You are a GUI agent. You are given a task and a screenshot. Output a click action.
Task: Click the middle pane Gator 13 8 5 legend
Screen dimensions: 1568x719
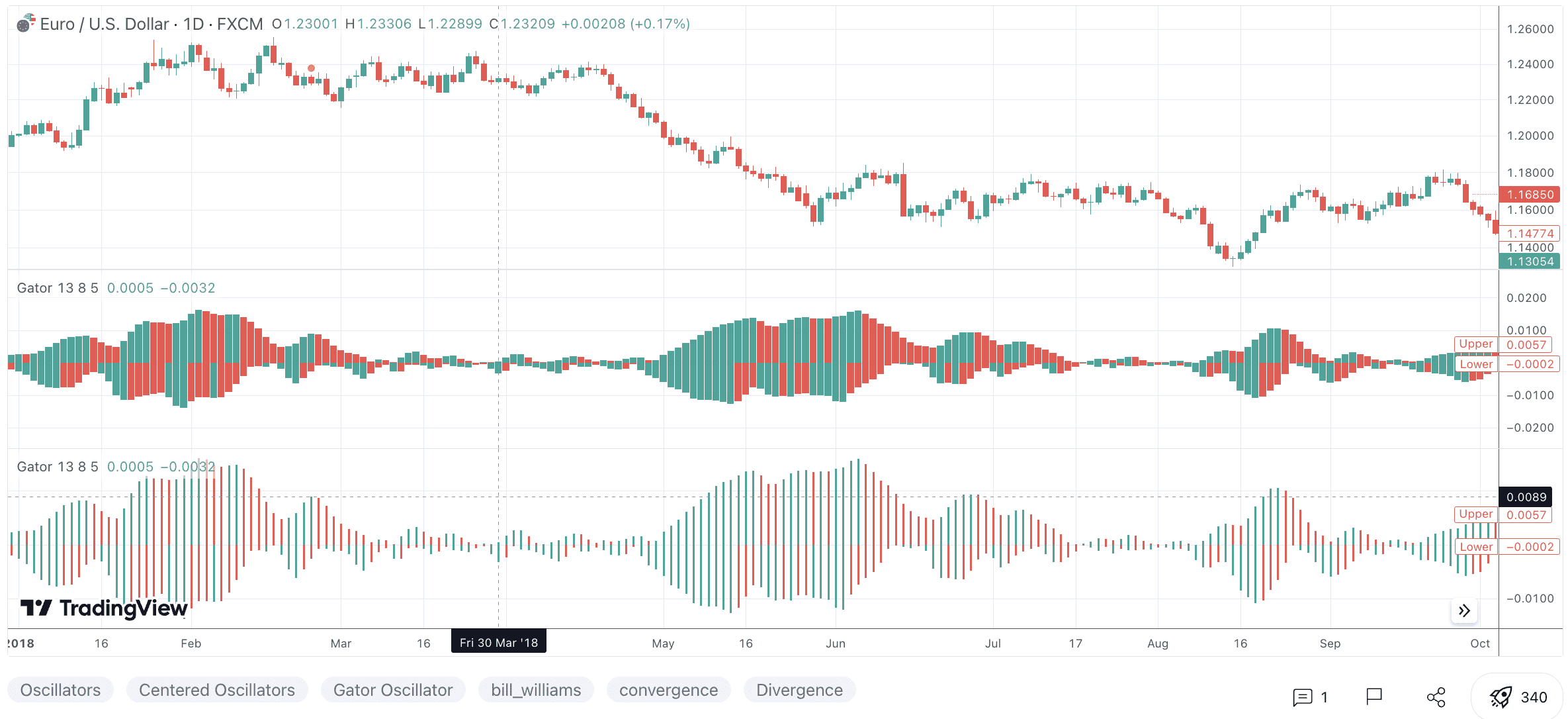(57, 288)
